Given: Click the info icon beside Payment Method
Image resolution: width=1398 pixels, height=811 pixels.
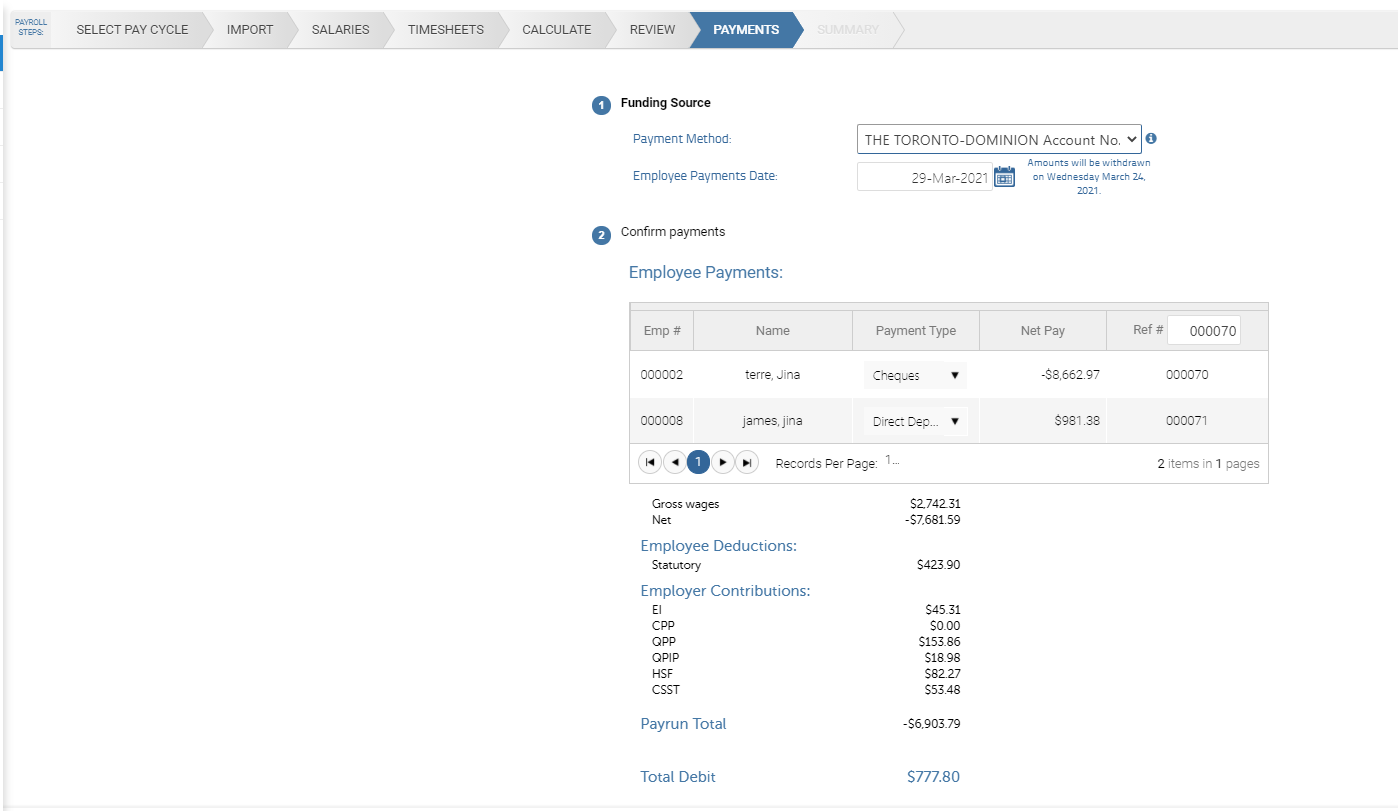Looking at the screenshot, I should point(1152,138).
